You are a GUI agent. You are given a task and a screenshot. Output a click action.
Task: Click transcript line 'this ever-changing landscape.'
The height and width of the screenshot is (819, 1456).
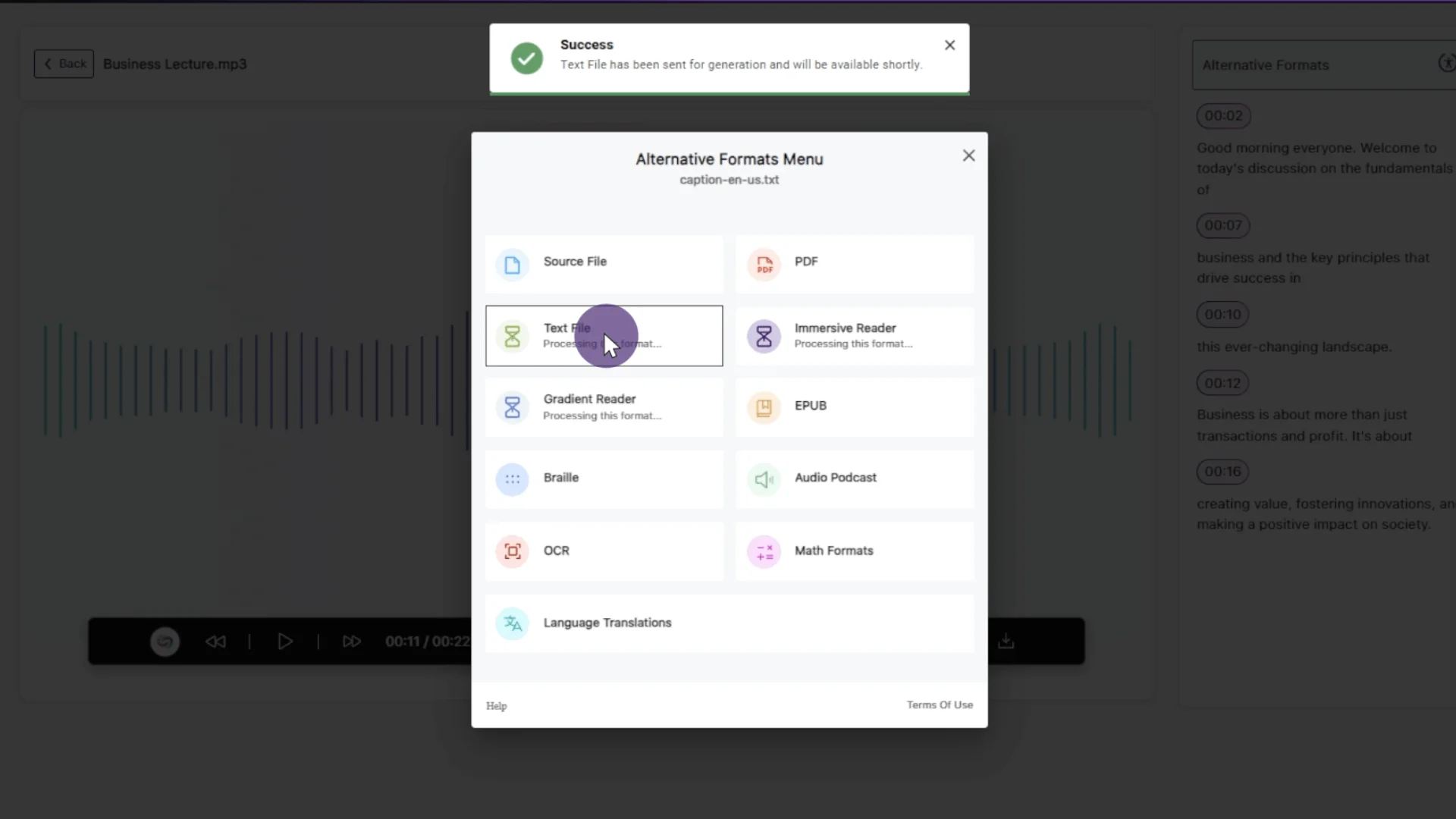coord(1294,347)
